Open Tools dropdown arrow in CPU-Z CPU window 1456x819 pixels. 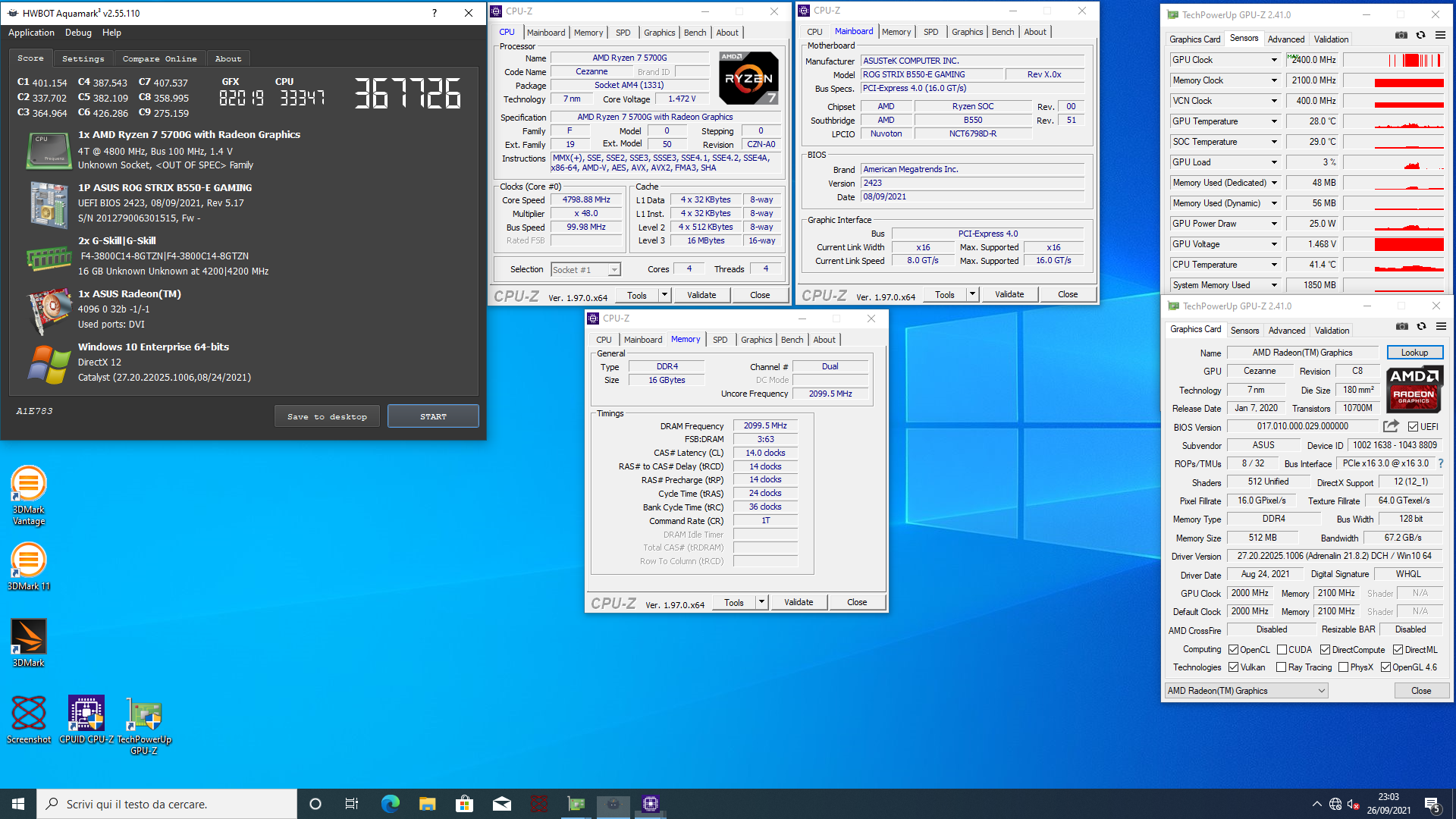pyautogui.click(x=665, y=295)
